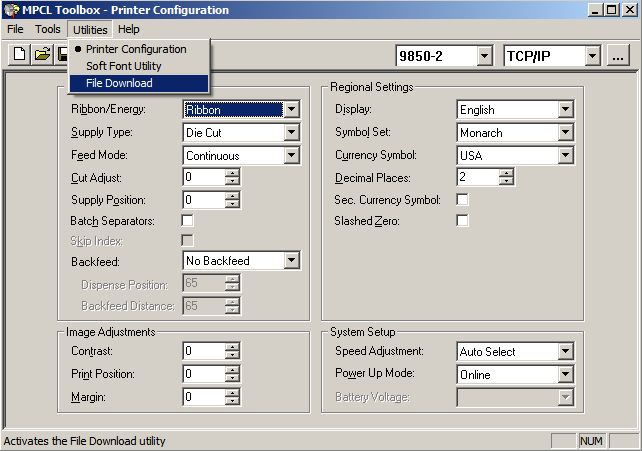The image size is (642, 451).
Task: Click the Contrast spinner arrows
Action: tap(232, 351)
